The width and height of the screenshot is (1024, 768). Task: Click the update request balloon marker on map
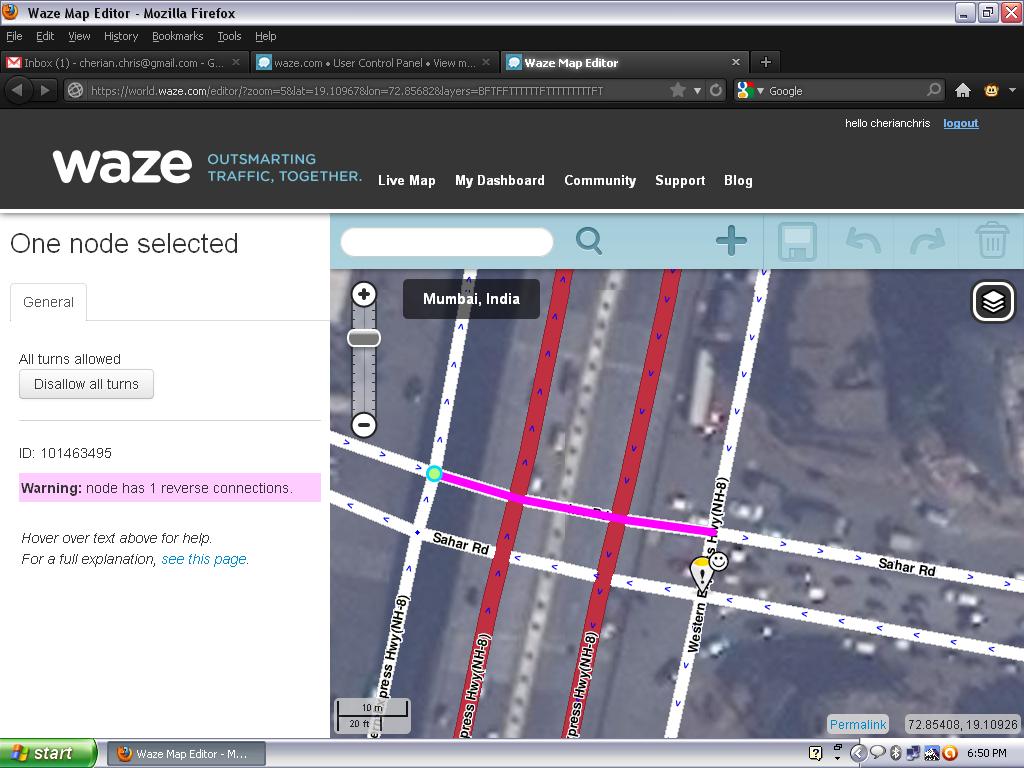pyautogui.click(x=701, y=572)
